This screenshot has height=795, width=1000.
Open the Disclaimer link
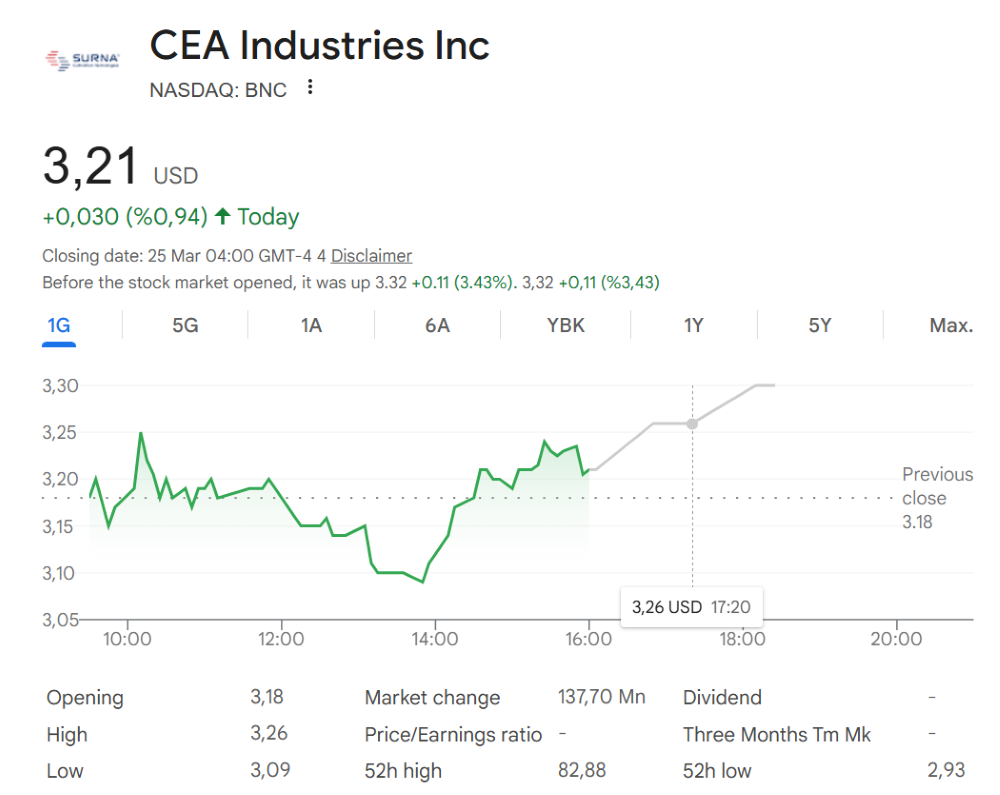click(371, 256)
